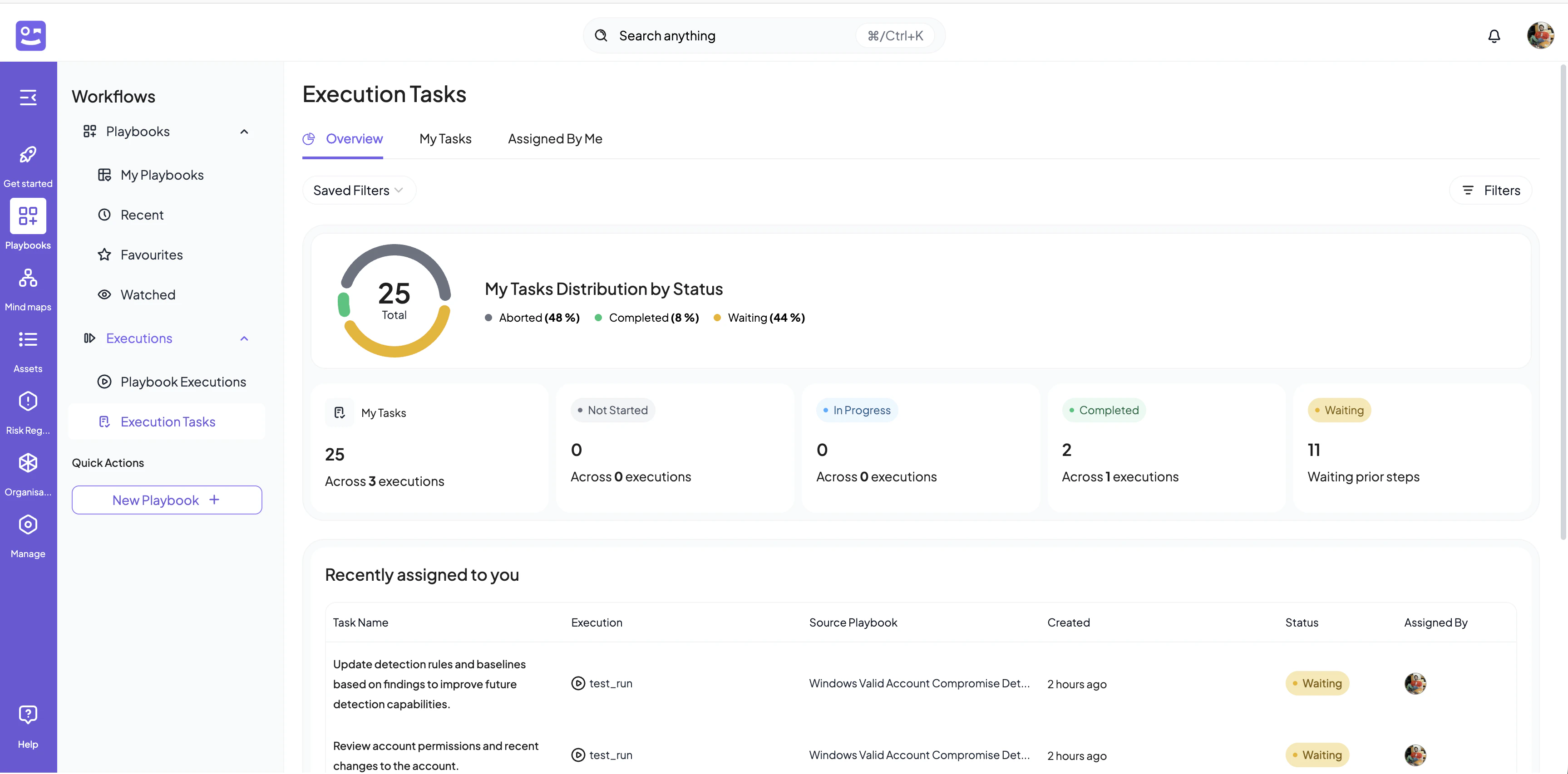The width and height of the screenshot is (1568, 774).
Task: Select the Assets sidebar icon
Action: tap(28, 339)
